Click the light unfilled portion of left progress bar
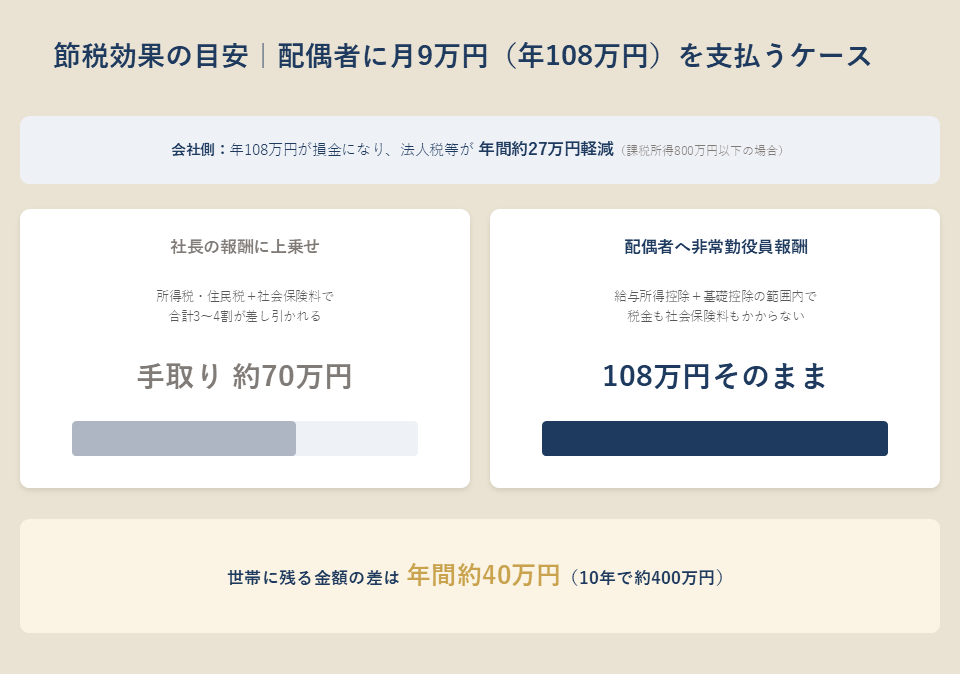Image resolution: width=960 pixels, height=674 pixels. point(357,438)
